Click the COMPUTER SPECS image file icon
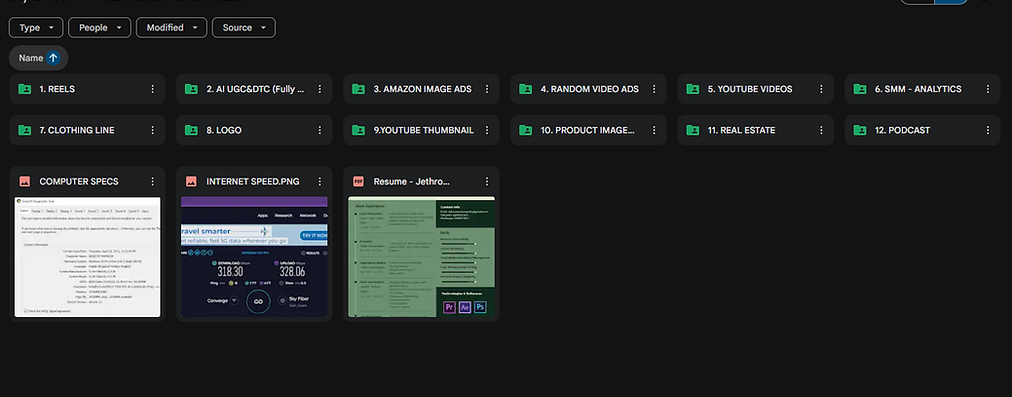Viewport: 1012px width, 397px height. [25, 181]
